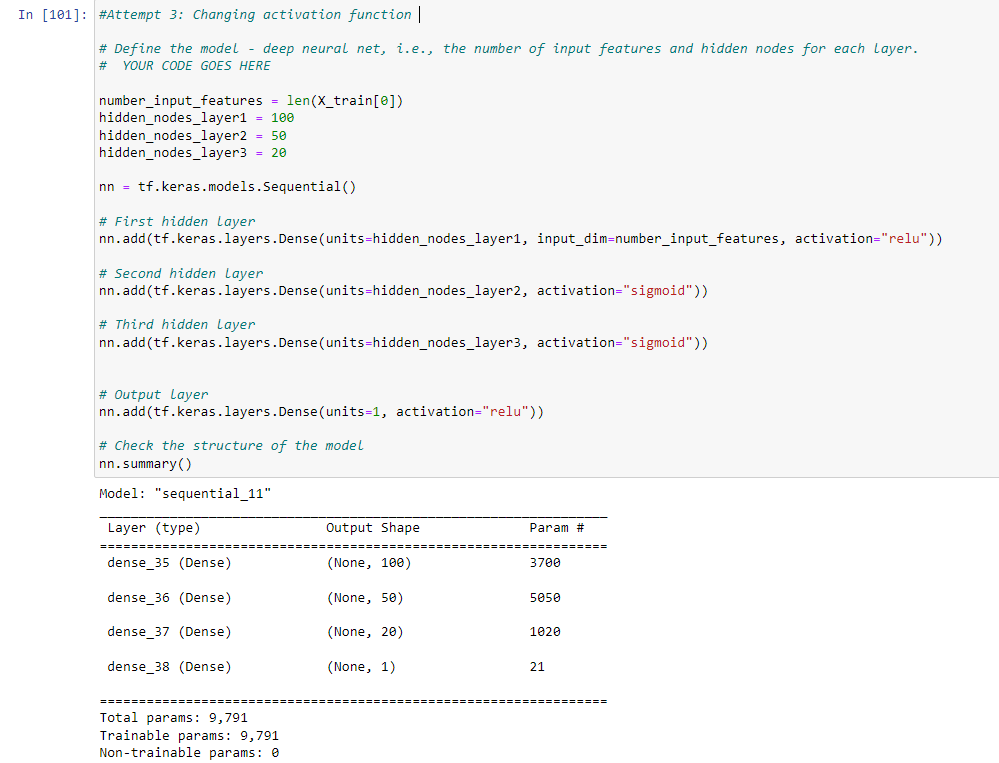Click the number_input_features assignment line
The image size is (999, 763).
(251, 101)
